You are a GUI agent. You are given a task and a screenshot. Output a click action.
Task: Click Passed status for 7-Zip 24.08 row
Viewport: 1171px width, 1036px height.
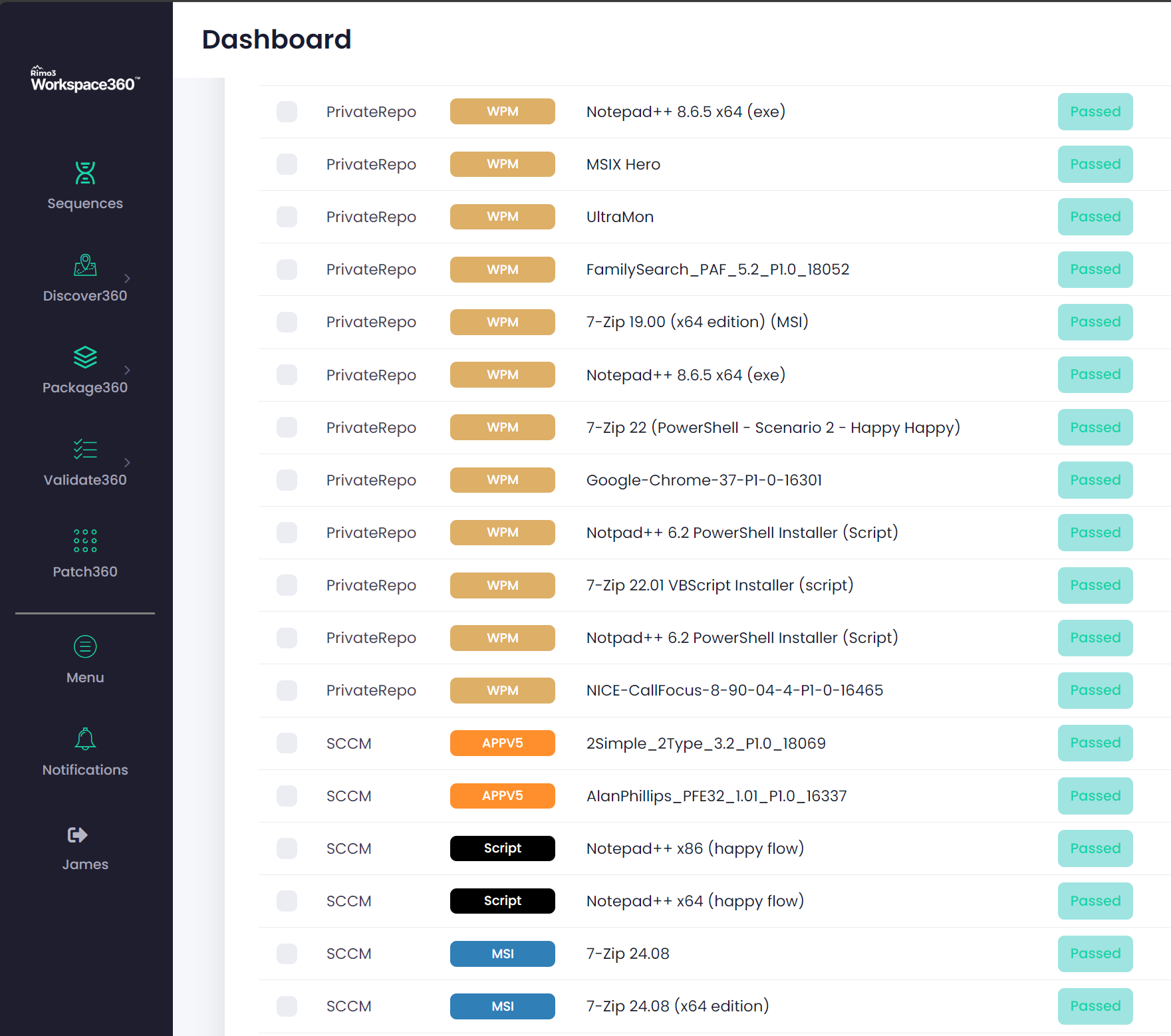1095,954
